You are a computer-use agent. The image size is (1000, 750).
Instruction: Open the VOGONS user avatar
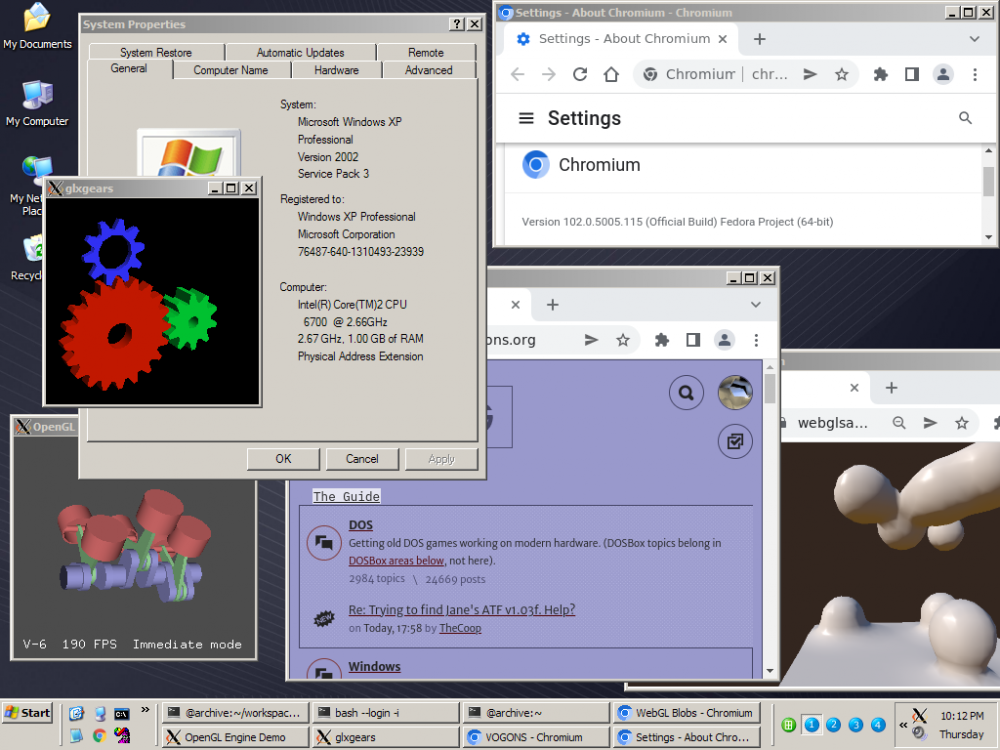(735, 393)
